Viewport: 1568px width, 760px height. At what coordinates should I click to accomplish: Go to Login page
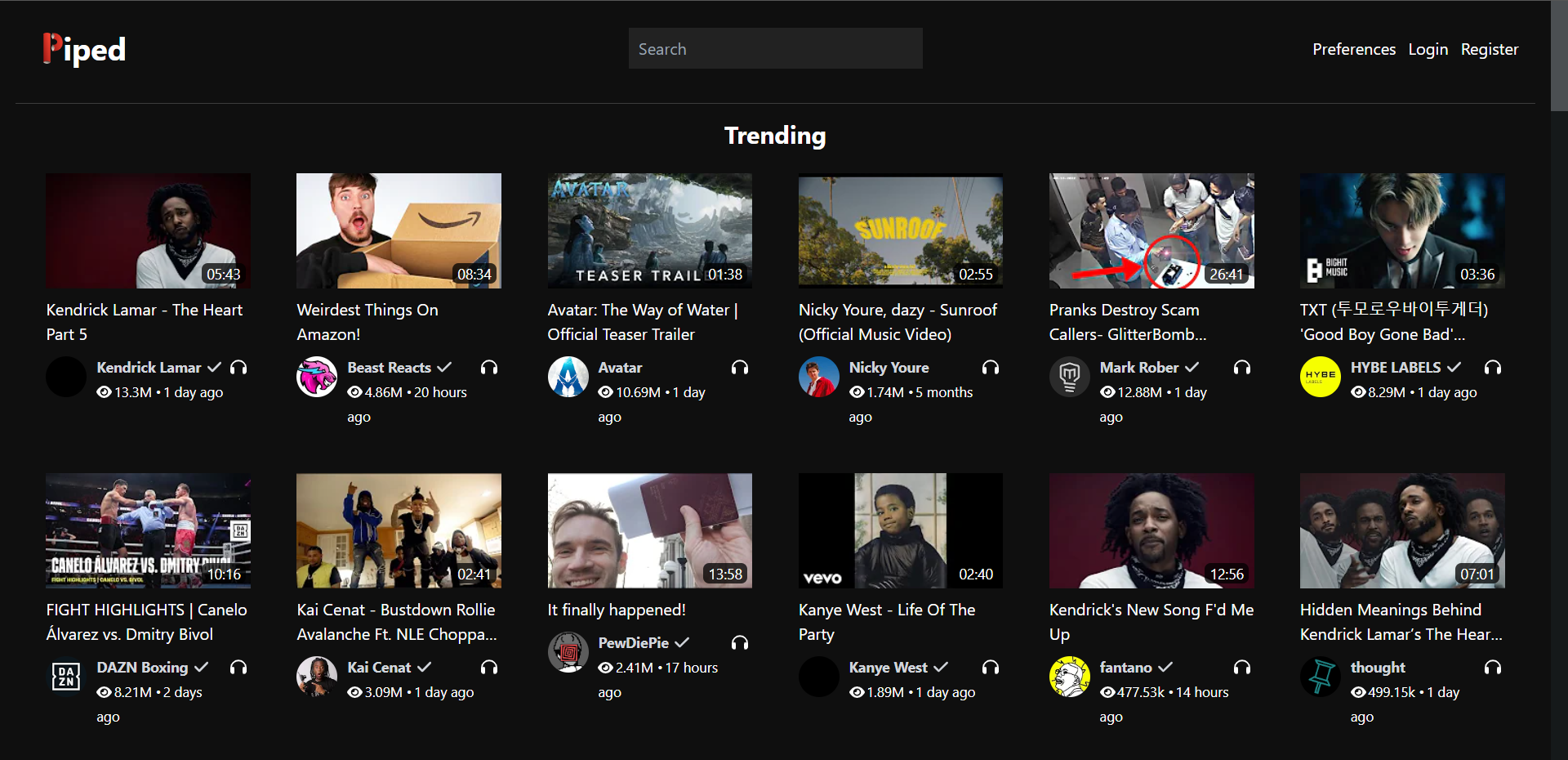coord(1428,49)
